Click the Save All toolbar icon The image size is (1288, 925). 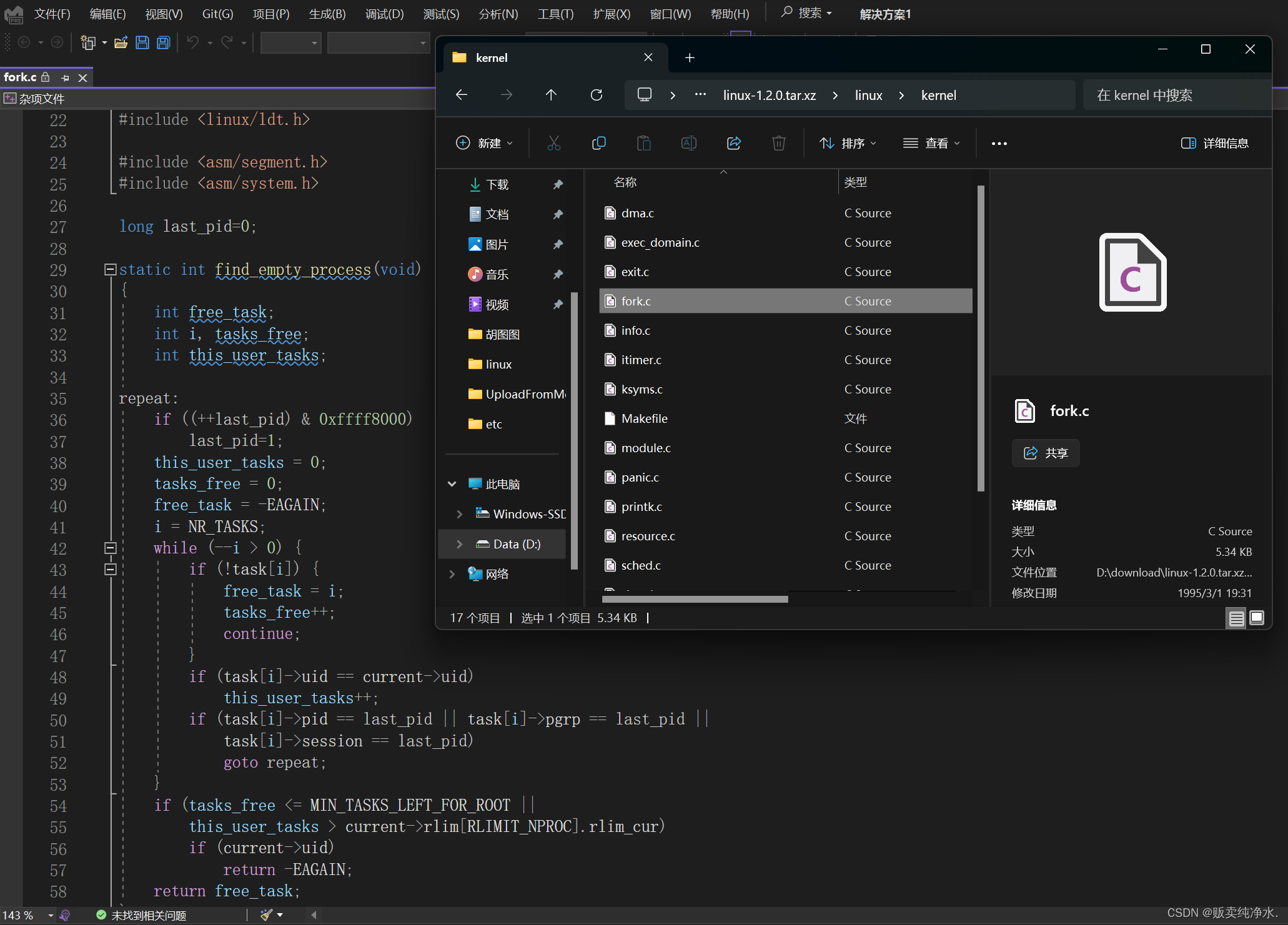(x=164, y=42)
